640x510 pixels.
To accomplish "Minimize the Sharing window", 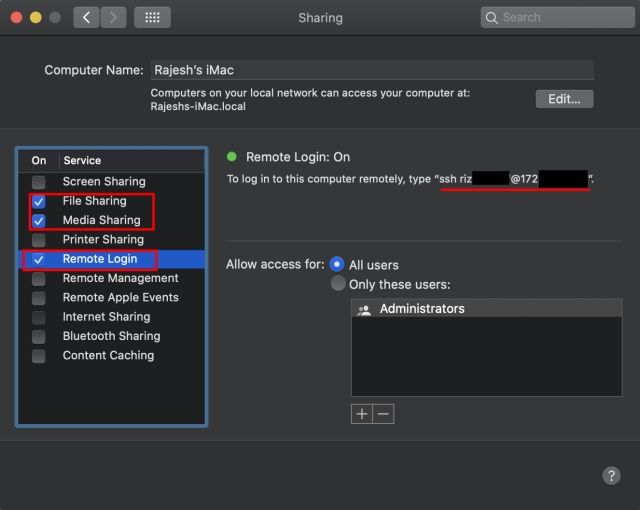I will (36, 18).
